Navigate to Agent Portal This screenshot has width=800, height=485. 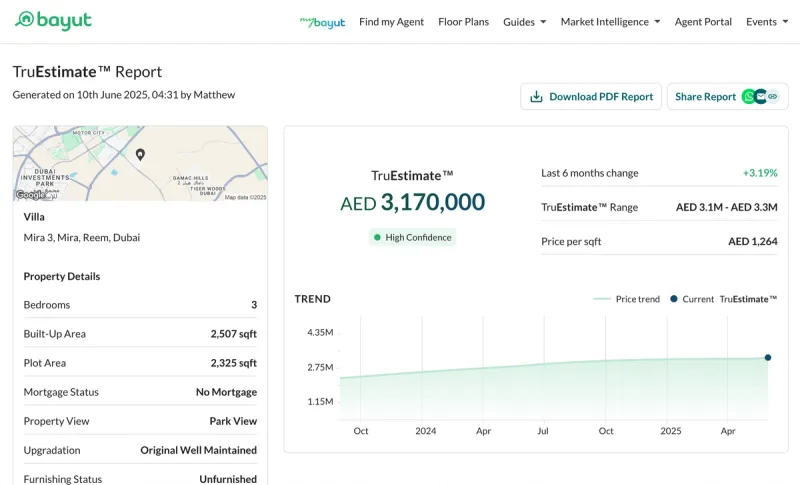(x=703, y=22)
